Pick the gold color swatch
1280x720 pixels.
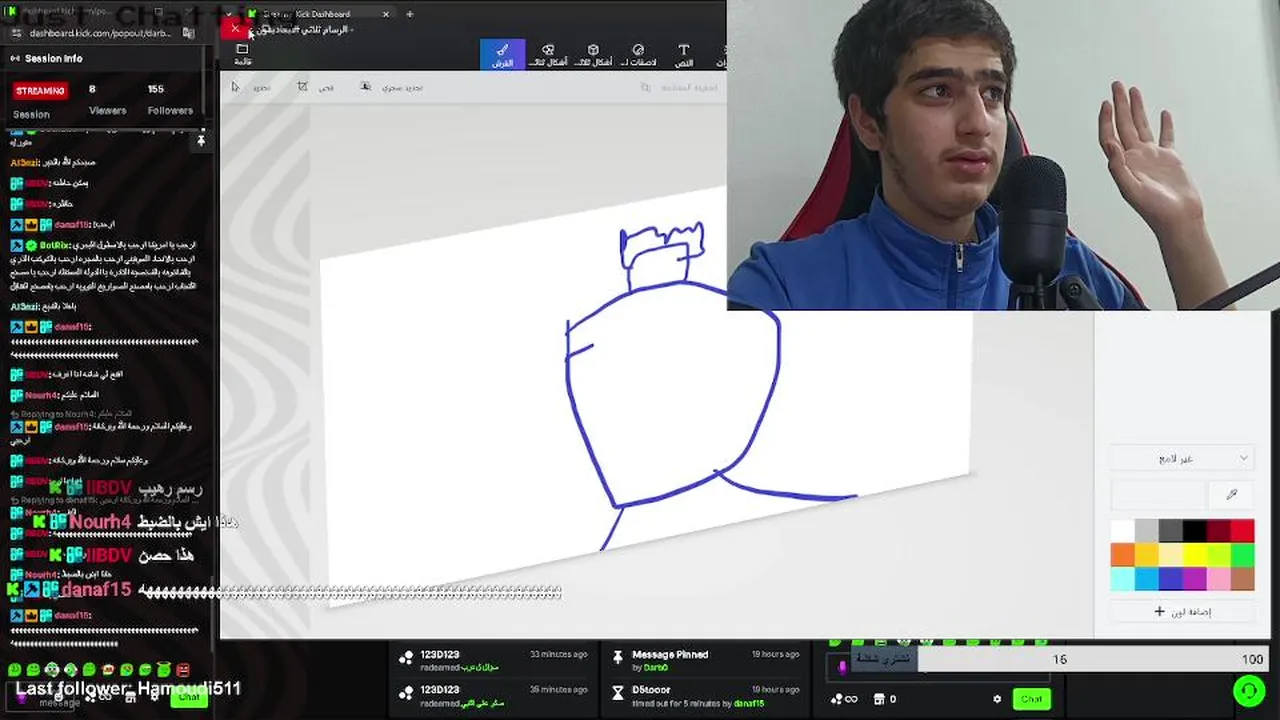click(x=1146, y=554)
